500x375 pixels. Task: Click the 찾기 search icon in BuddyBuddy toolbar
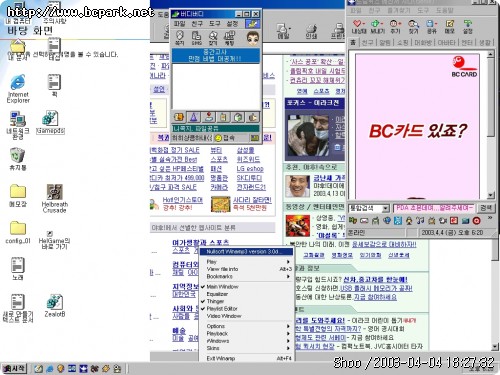213,38
